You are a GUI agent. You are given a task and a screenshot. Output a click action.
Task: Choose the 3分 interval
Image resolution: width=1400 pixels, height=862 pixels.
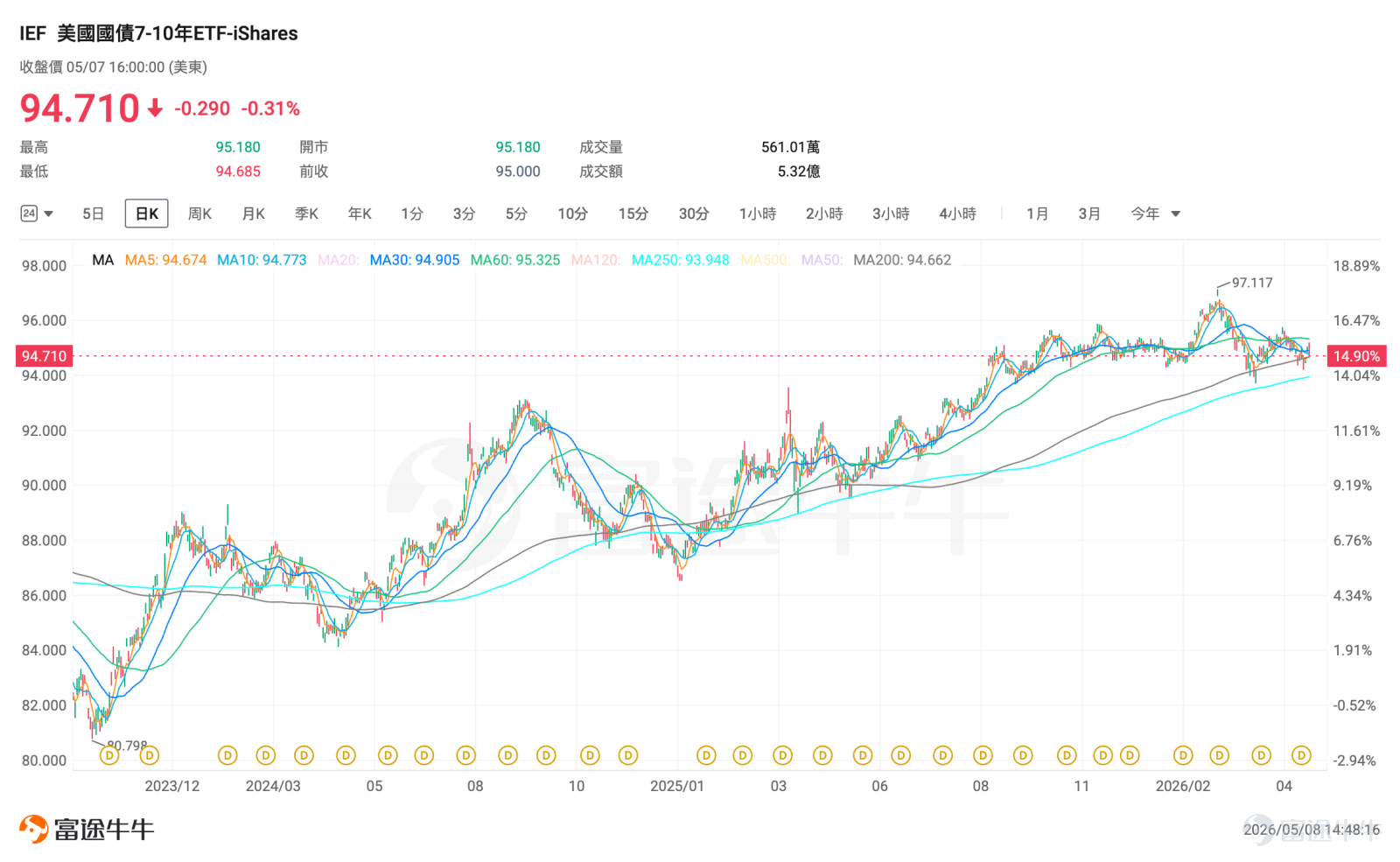click(464, 214)
